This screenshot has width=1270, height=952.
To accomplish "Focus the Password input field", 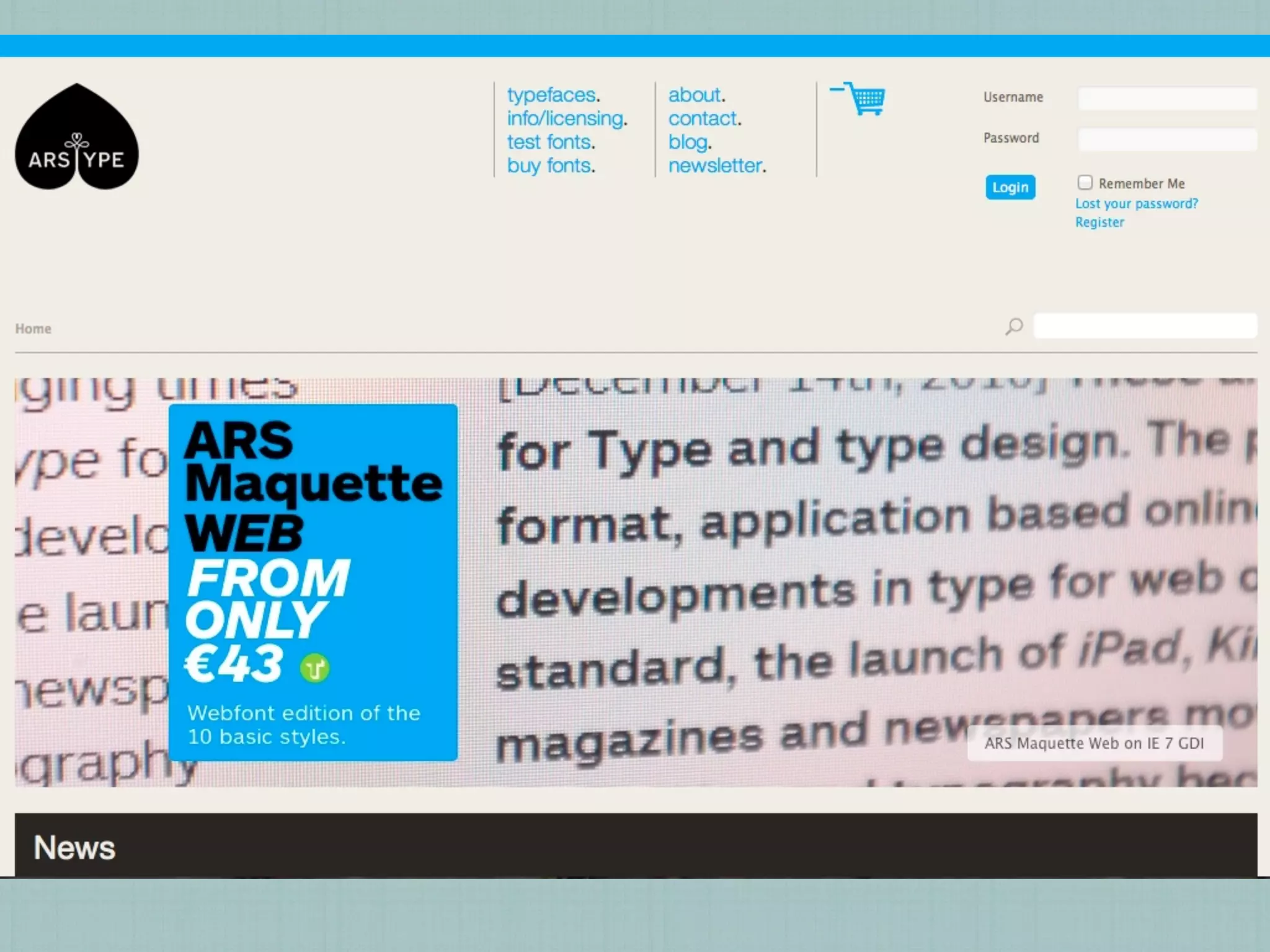I will click(x=1167, y=139).
